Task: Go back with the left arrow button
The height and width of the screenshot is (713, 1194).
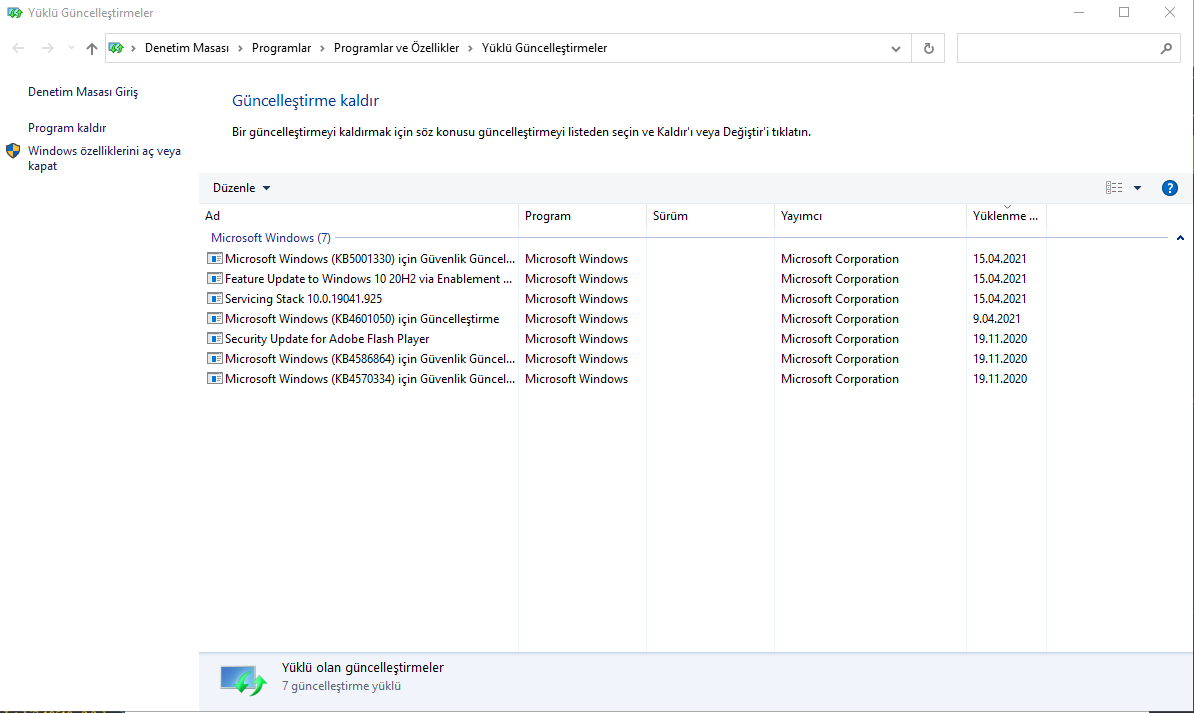Action: tap(18, 48)
